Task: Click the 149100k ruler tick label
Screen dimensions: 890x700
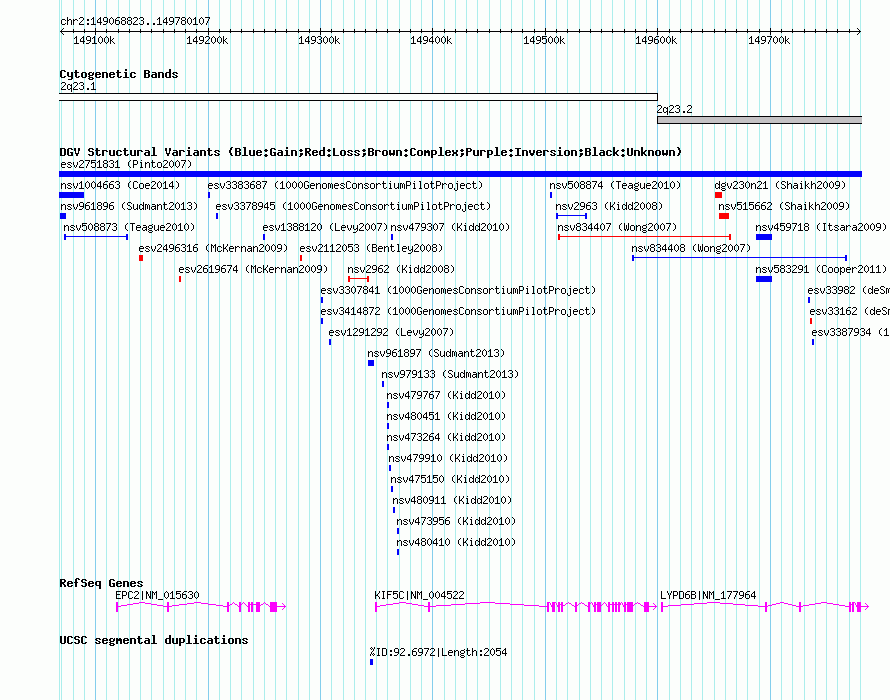Action: coord(94,40)
